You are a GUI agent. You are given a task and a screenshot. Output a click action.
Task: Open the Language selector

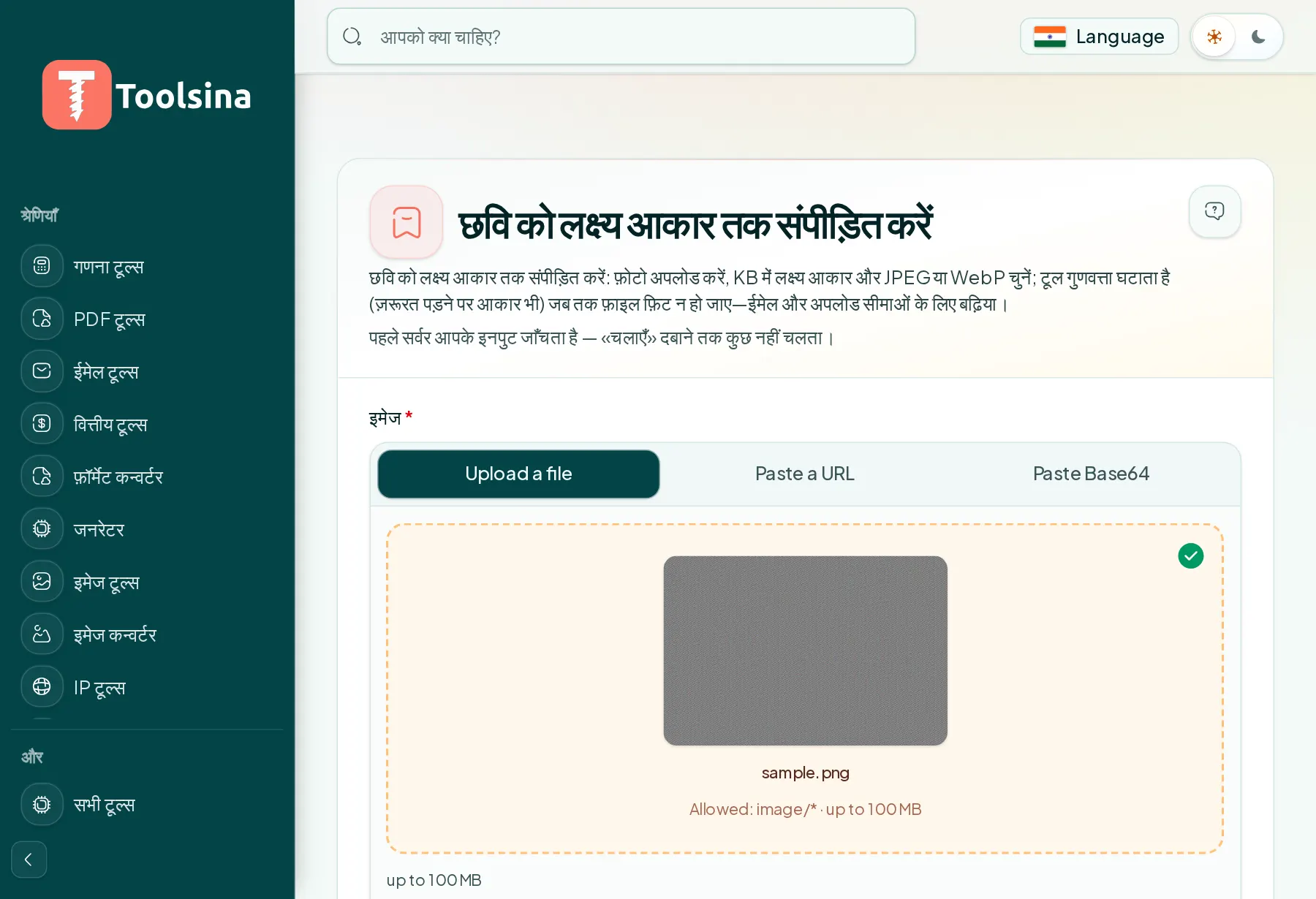pyautogui.click(x=1099, y=37)
